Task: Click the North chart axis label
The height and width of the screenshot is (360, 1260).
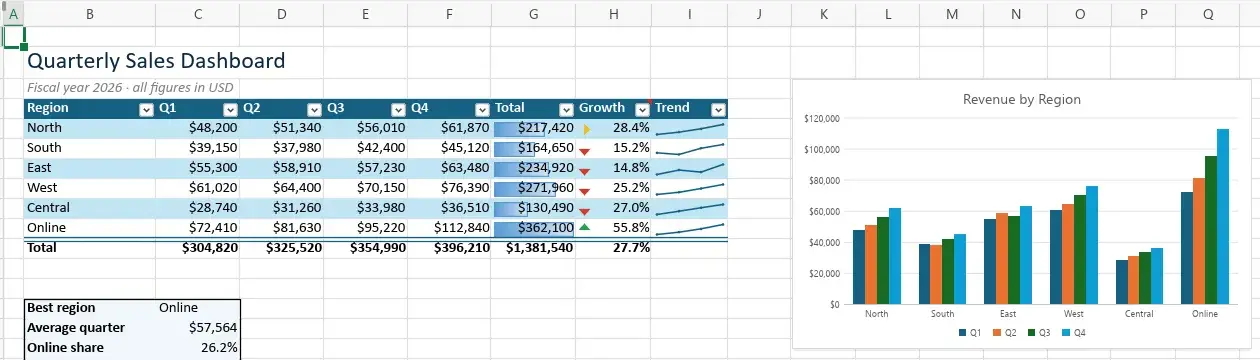Action: [x=876, y=314]
